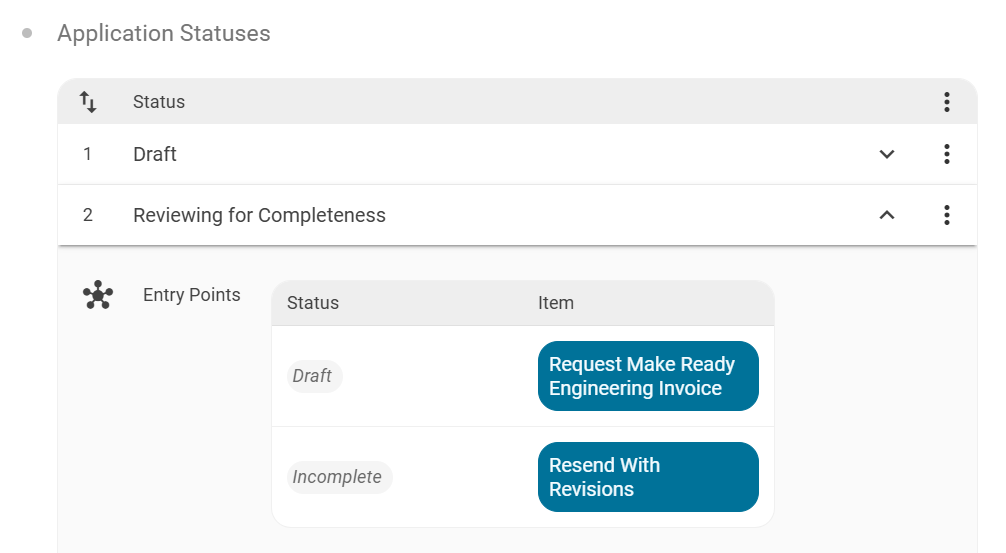Click the Application Statuses heading
The image size is (1006, 553).
pos(164,33)
